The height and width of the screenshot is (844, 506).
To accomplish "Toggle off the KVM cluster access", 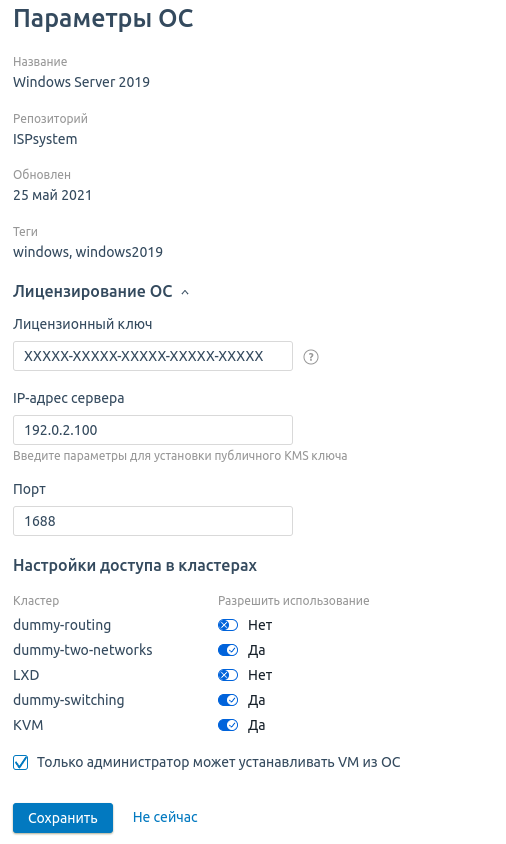I will [x=228, y=725].
